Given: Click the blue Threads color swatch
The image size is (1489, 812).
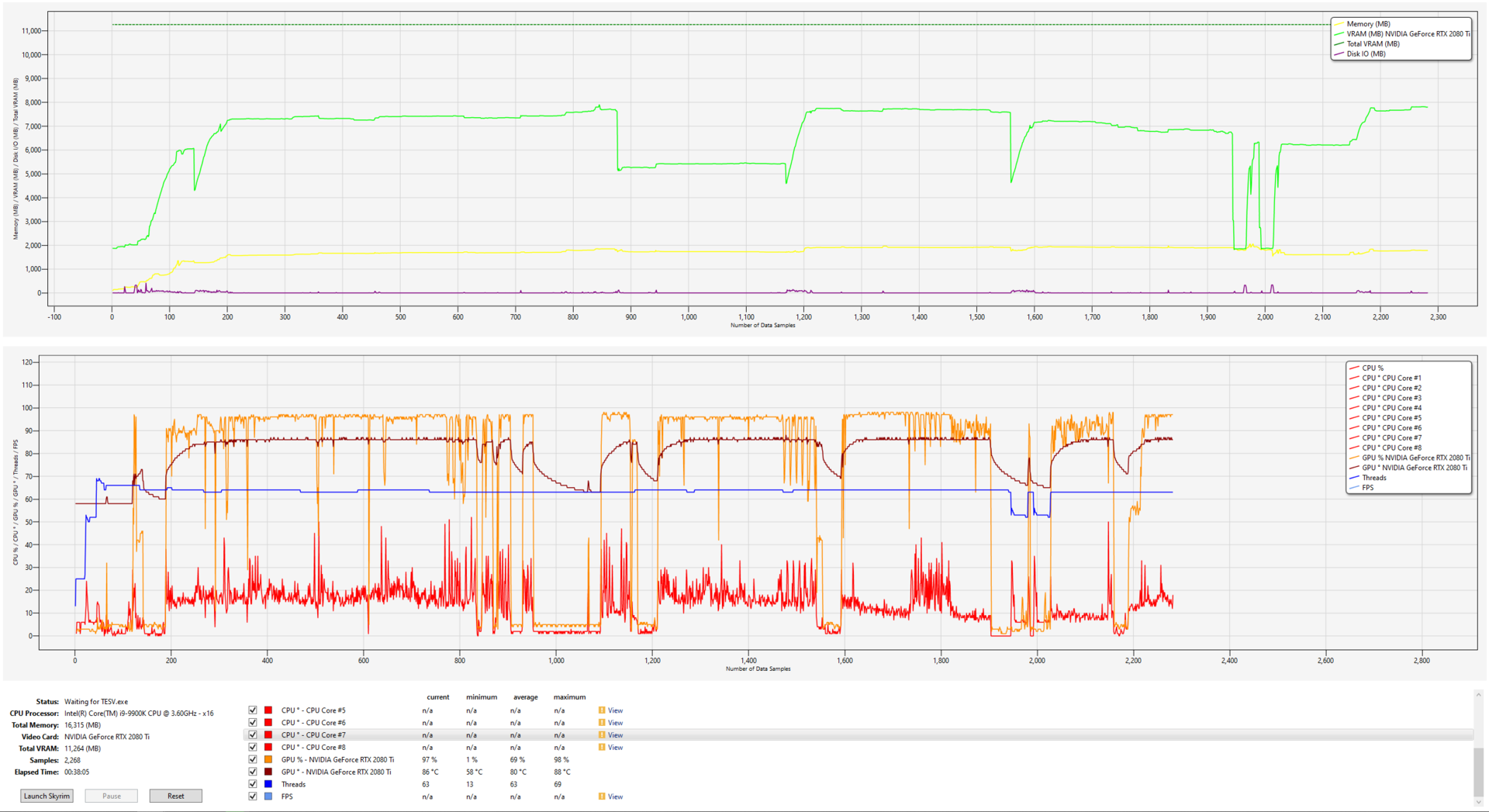Looking at the screenshot, I should [x=268, y=784].
